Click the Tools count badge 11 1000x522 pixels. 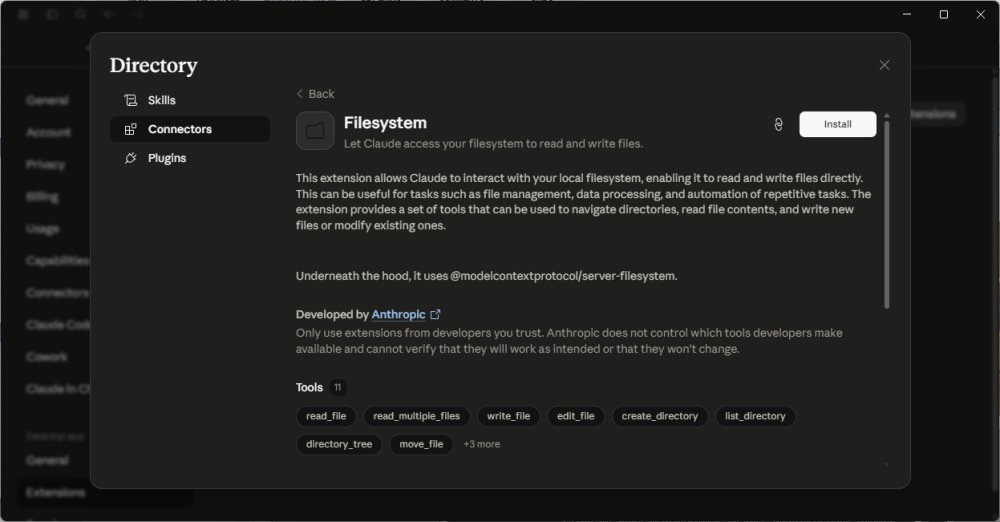tap(337, 387)
